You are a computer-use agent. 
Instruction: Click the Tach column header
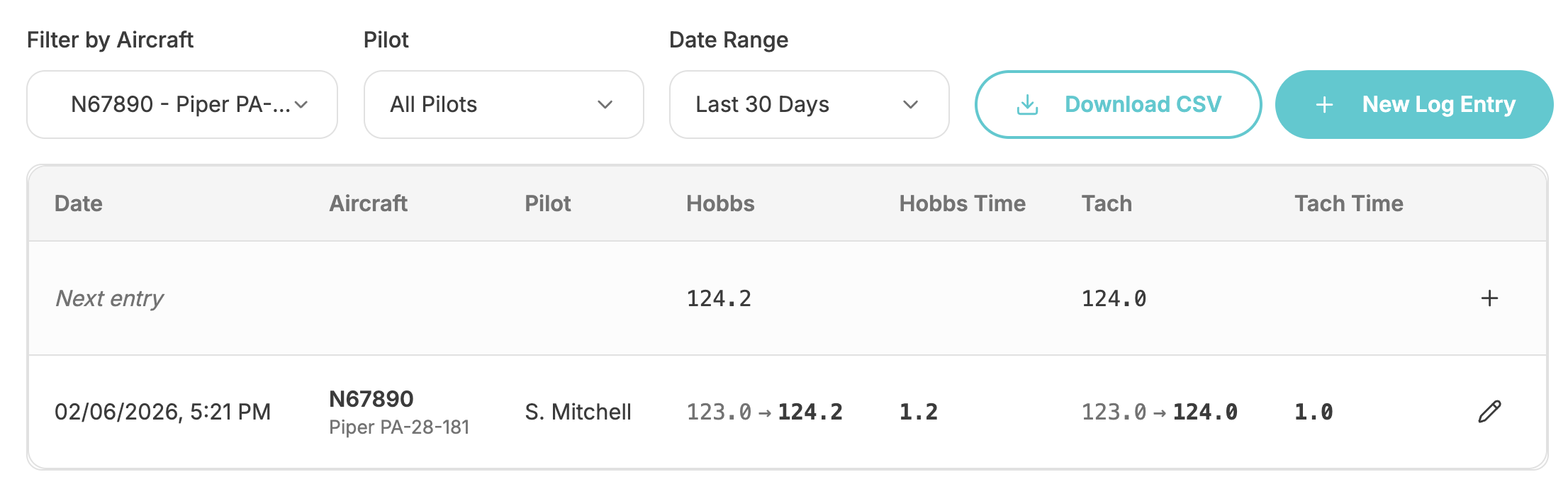coord(1107,204)
